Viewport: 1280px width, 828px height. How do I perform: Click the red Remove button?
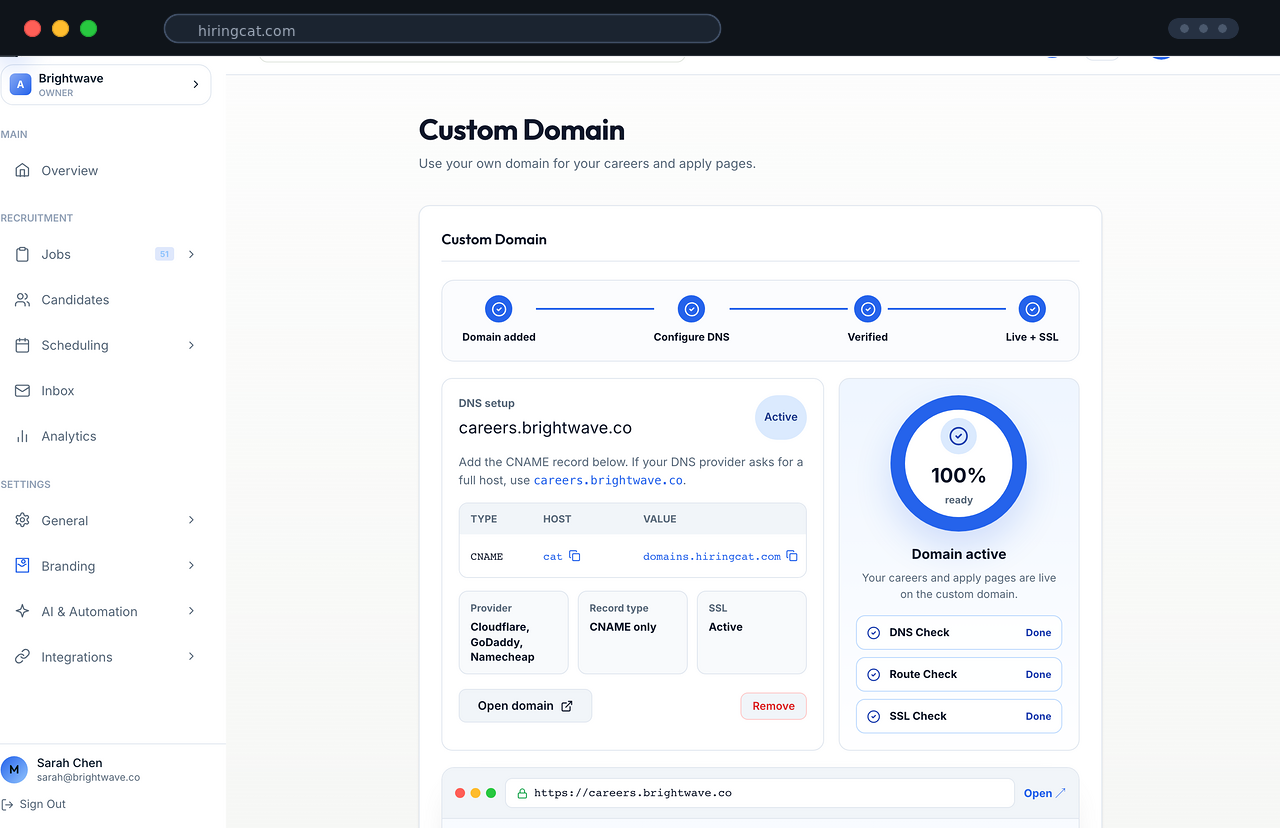coord(773,706)
